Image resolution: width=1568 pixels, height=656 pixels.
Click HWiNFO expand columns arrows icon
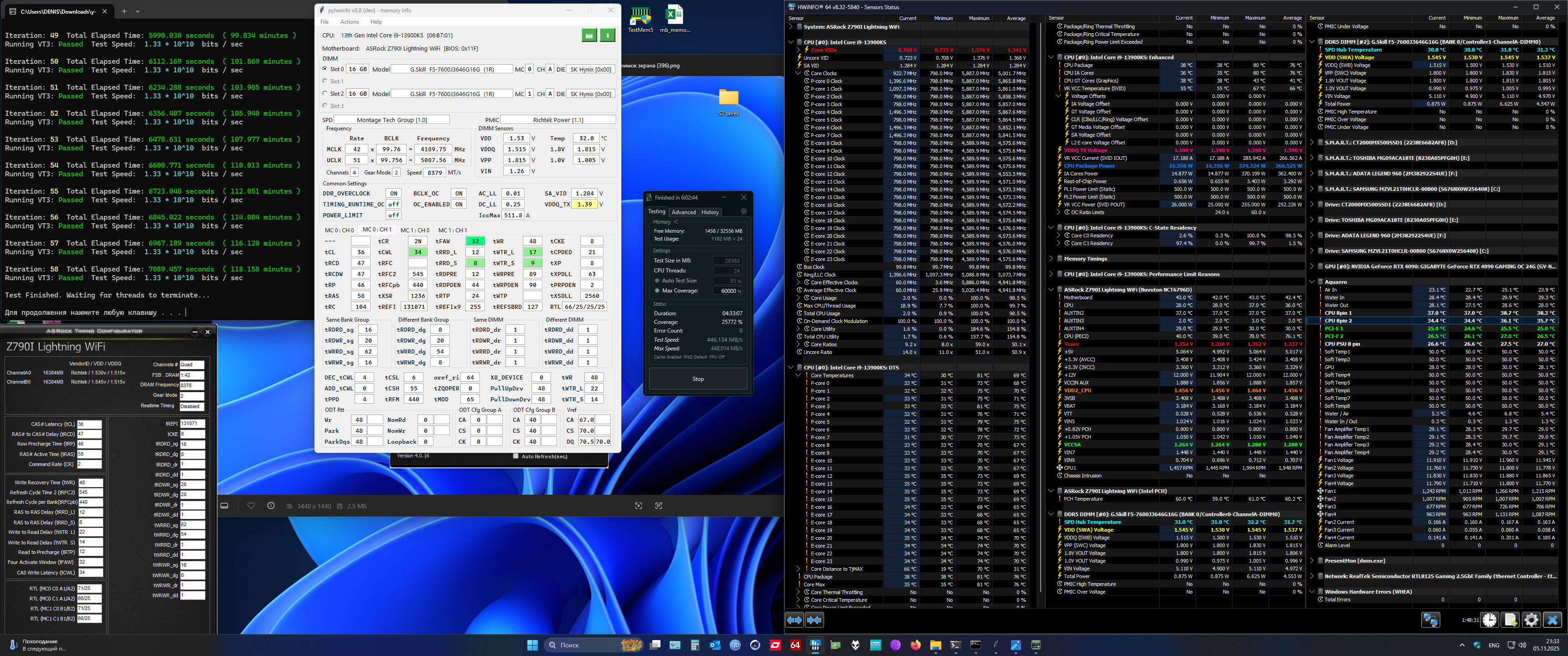(794, 620)
